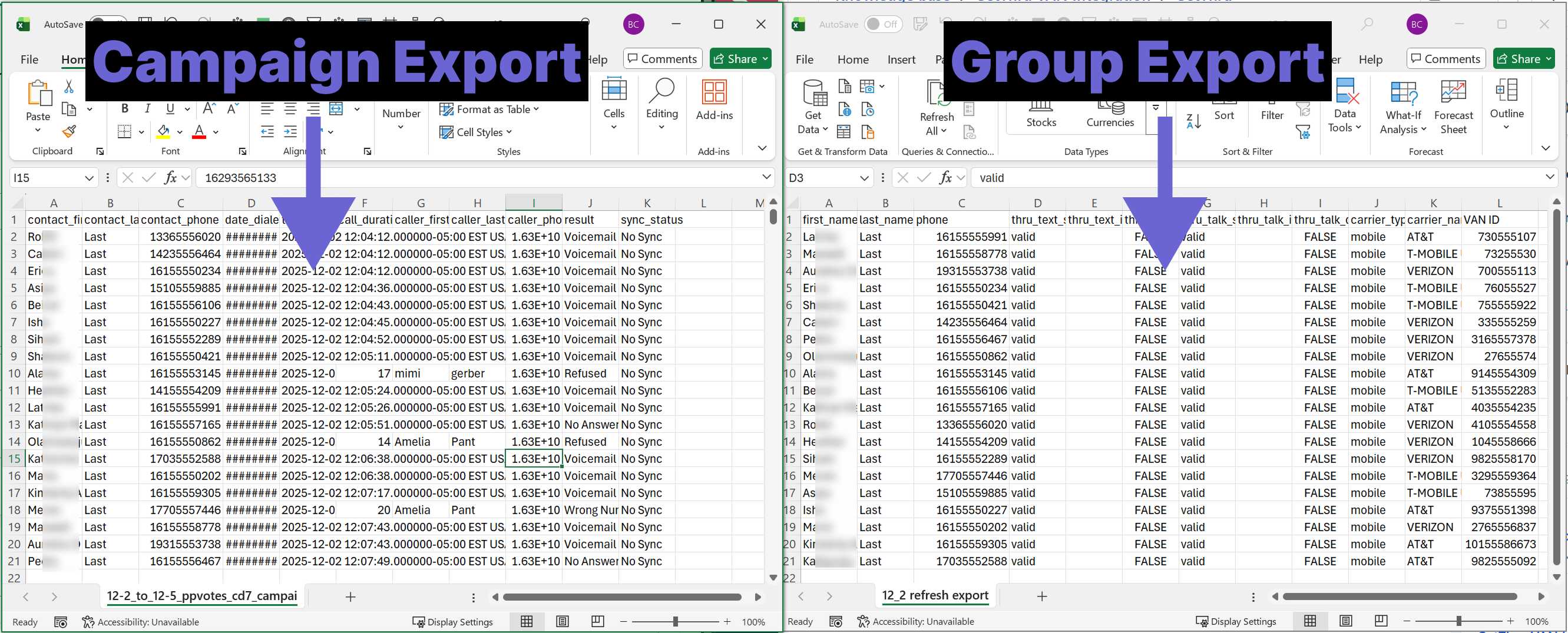Click the From Web icon beside Get Data

tap(845, 110)
